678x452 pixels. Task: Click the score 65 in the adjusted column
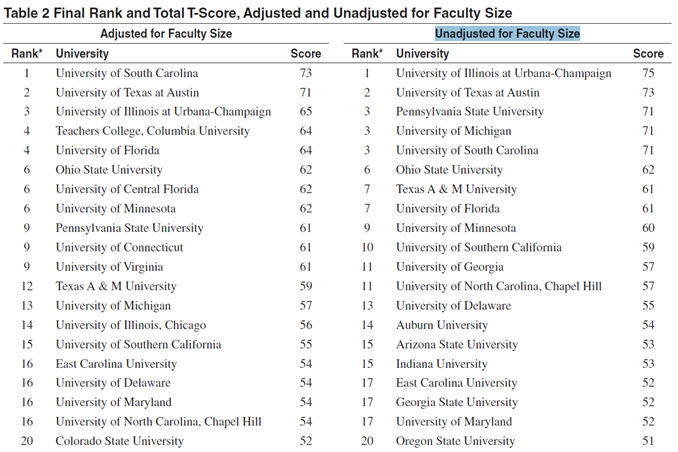pyautogui.click(x=306, y=111)
